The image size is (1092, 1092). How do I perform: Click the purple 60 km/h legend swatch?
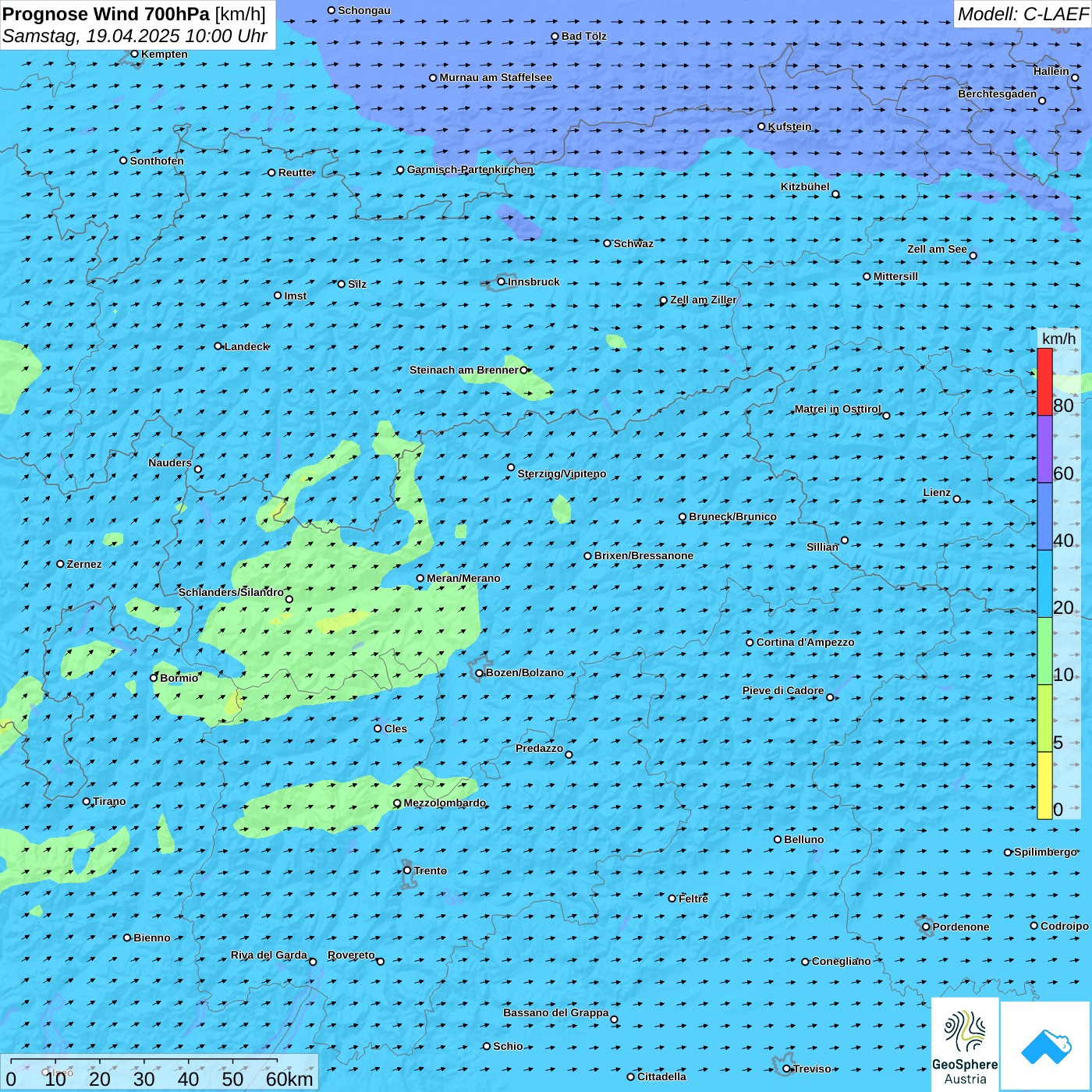point(1044,448)
